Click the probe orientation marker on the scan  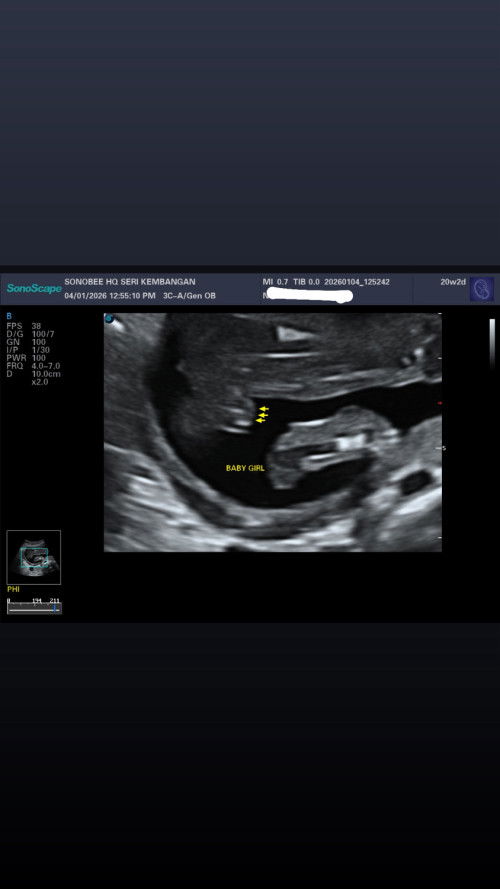pyautogui.click(x=109, y=319)
